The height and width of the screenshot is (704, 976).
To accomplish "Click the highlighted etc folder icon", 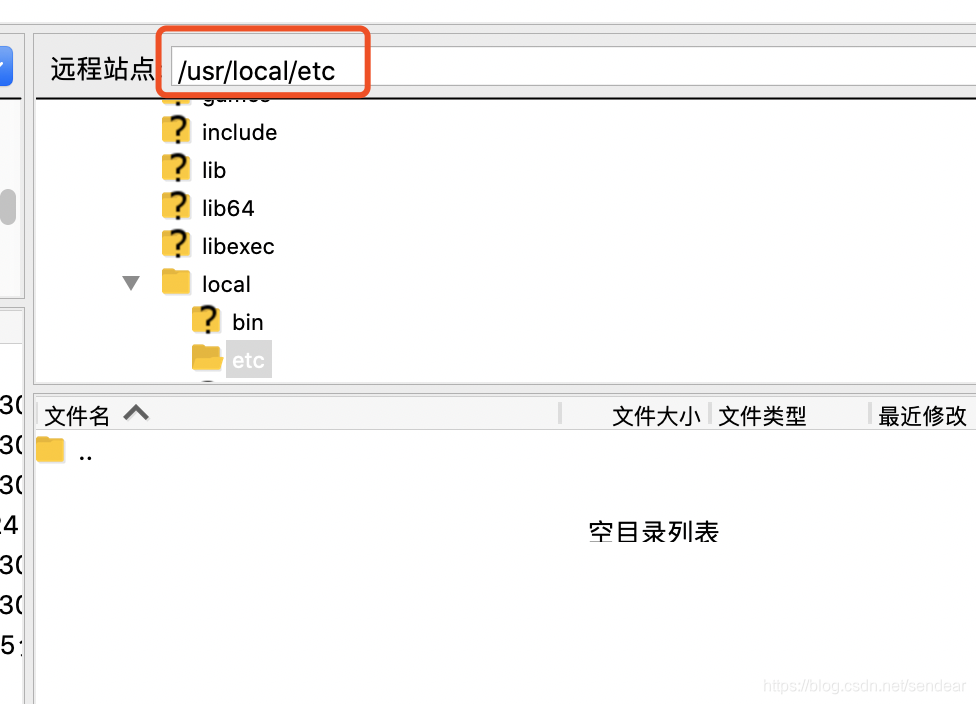I will [x=206, y=358].
